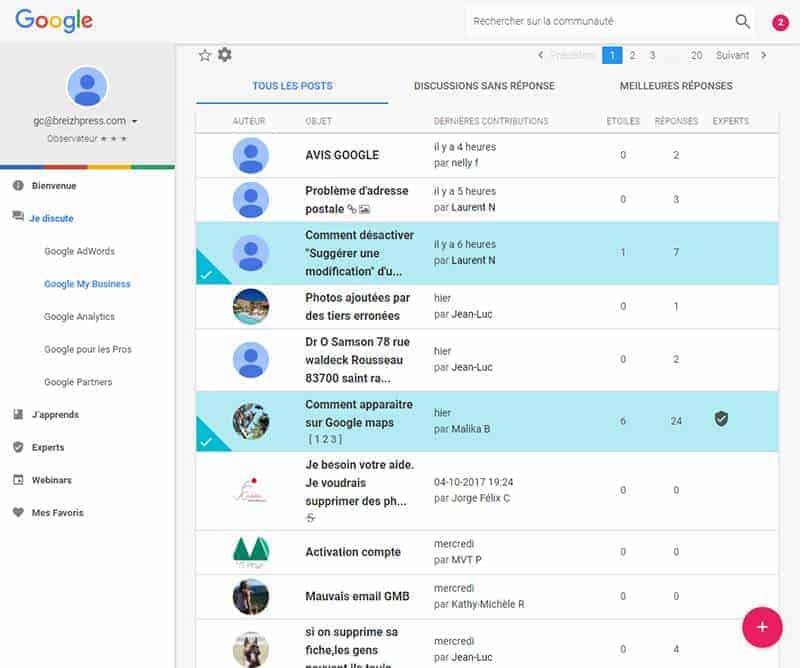Switch to Discussions sans réponse tab
The width and height of the screenshot is (800, 668).
pyautogui.click(x=484, y=86)
